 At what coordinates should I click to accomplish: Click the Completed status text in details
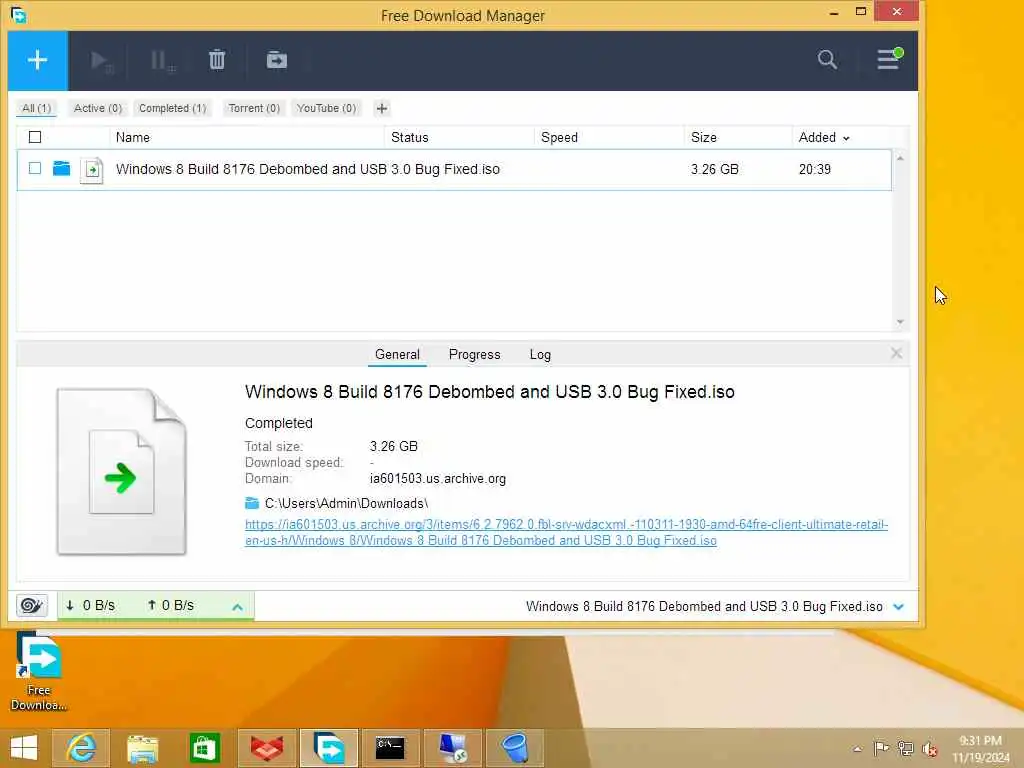(x=279, y=423)
